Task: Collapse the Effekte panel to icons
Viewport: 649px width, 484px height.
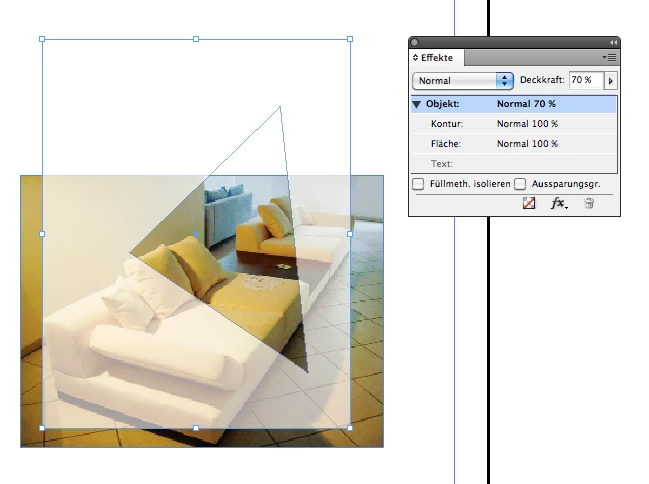Action: 613,43
